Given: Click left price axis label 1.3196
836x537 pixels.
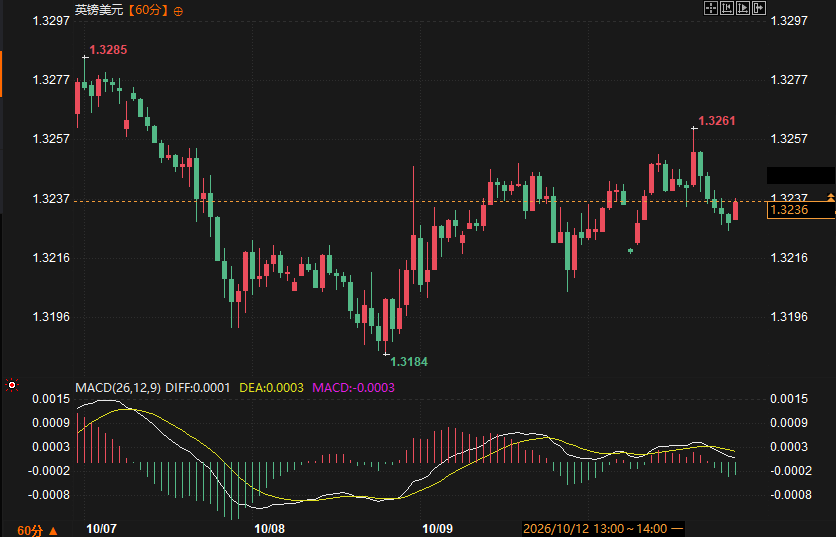Looking at the screenshot, I should pos(51,317).
